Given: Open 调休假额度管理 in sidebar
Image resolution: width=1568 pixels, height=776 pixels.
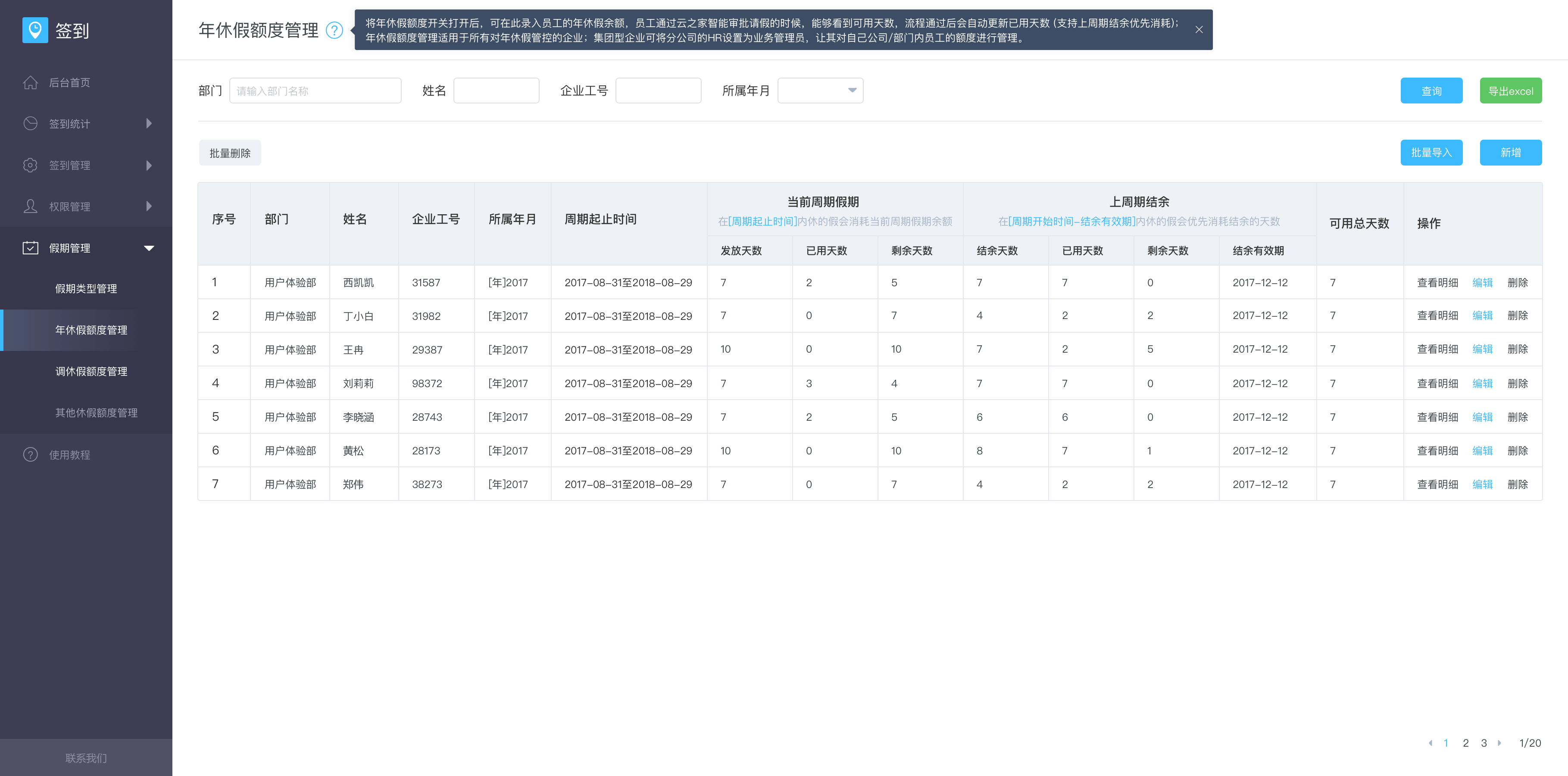Looking at the screenshot, I should click(x=91, y=371).
